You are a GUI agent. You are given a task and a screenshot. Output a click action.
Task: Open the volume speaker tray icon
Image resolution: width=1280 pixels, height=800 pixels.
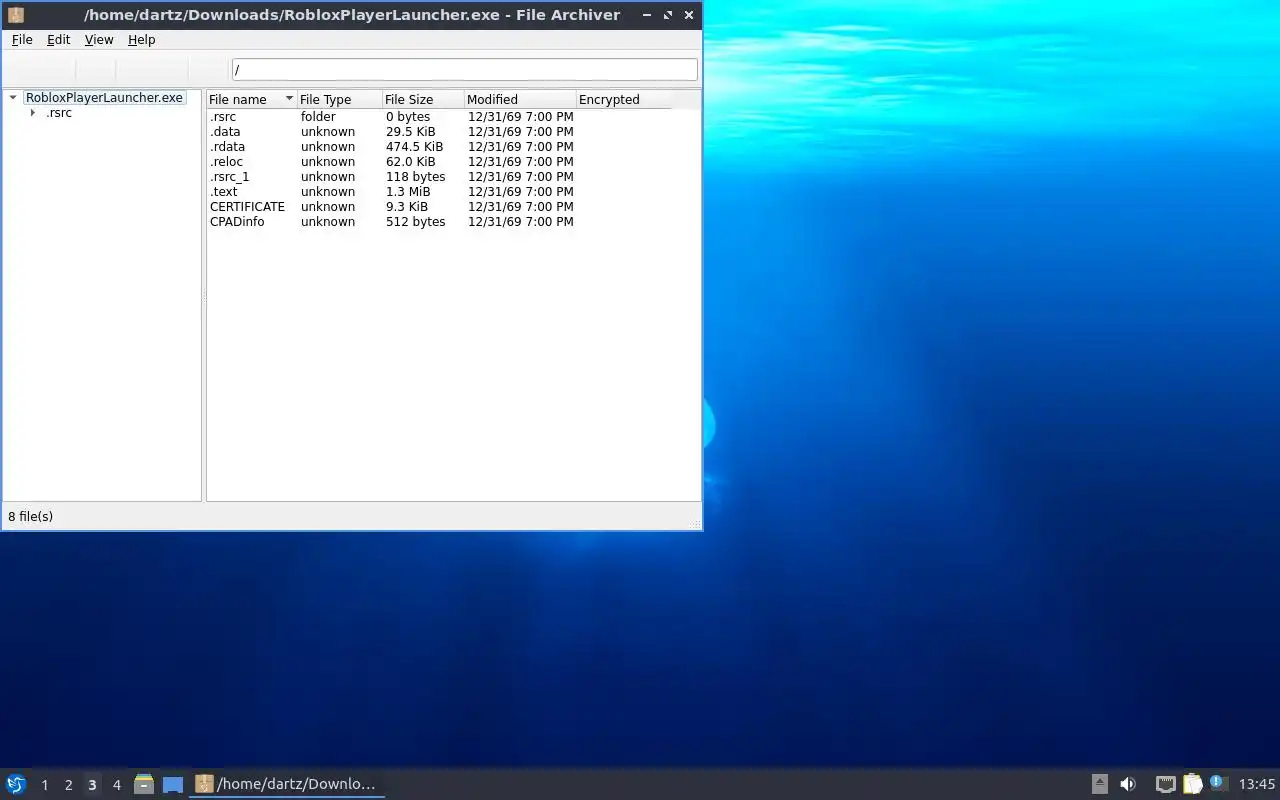[1128, 784]
